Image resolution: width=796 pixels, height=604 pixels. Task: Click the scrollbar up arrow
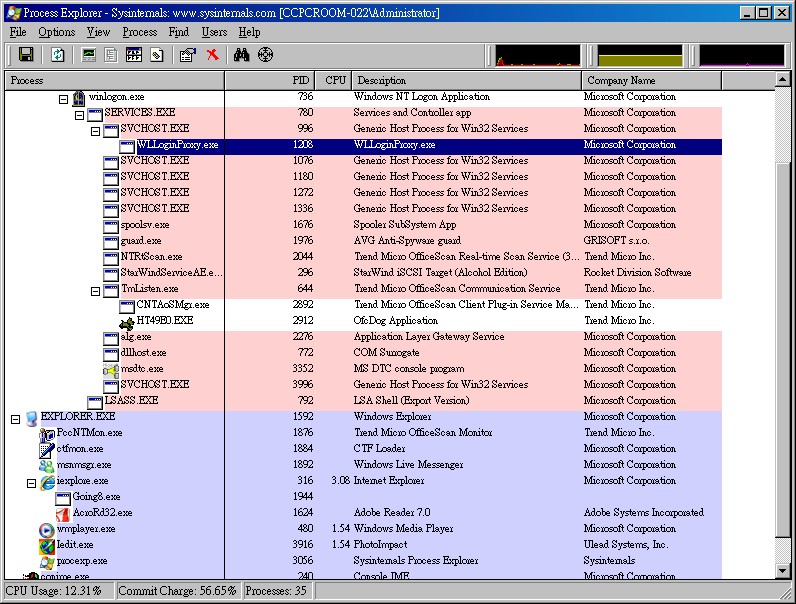782,79
